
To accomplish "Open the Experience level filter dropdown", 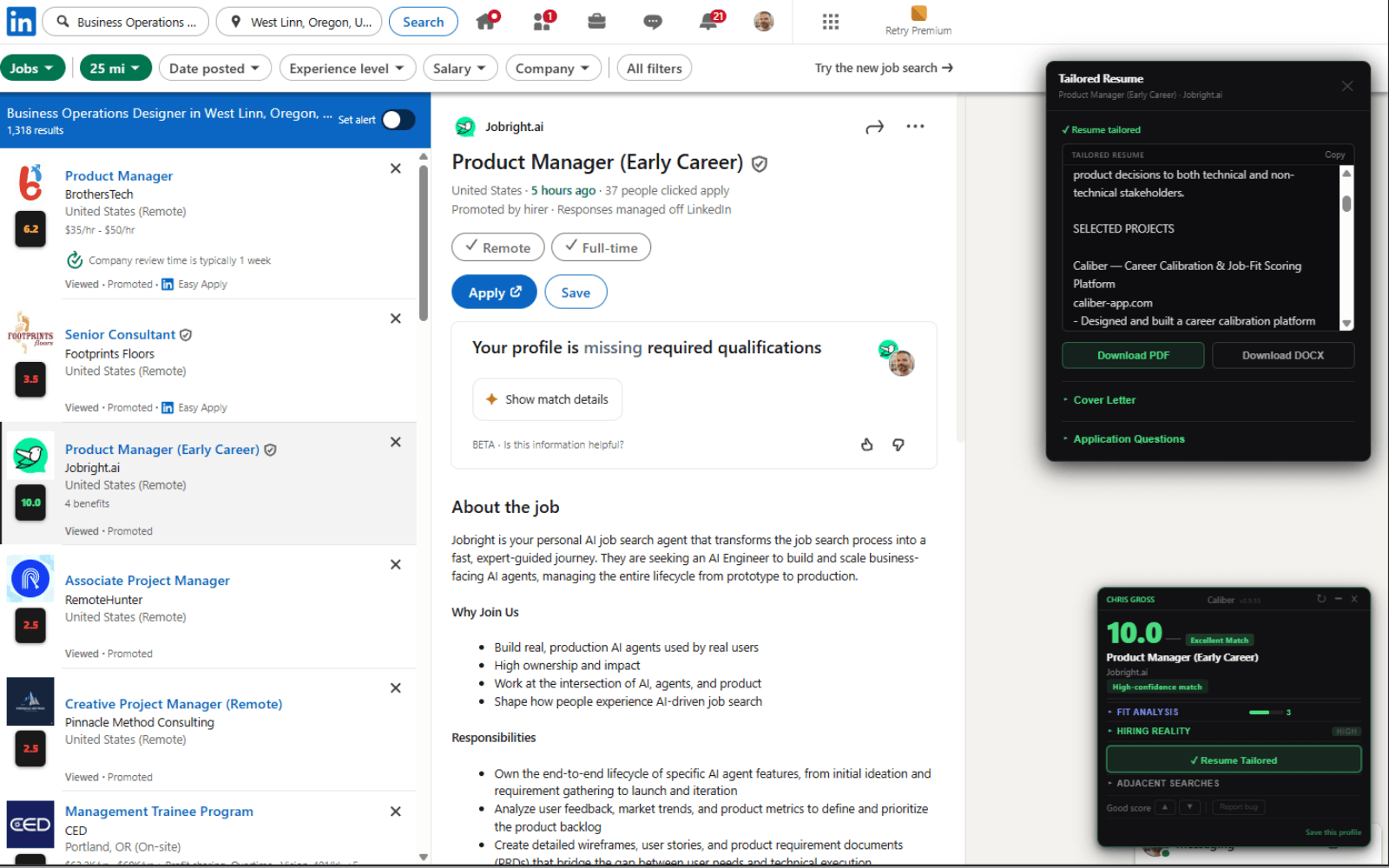I will pyautogui.click(x=346, y=68).
